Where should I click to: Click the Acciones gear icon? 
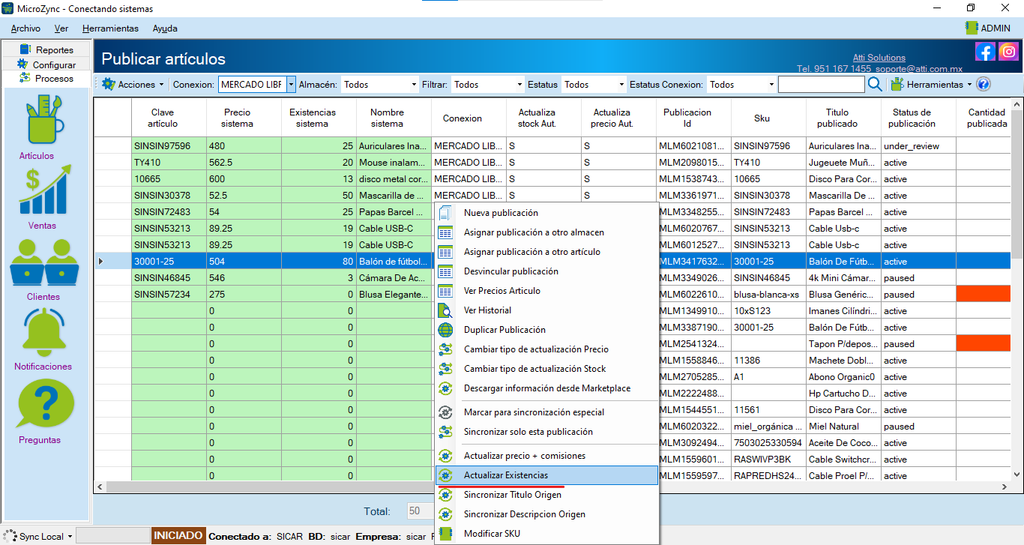[108, 84]
